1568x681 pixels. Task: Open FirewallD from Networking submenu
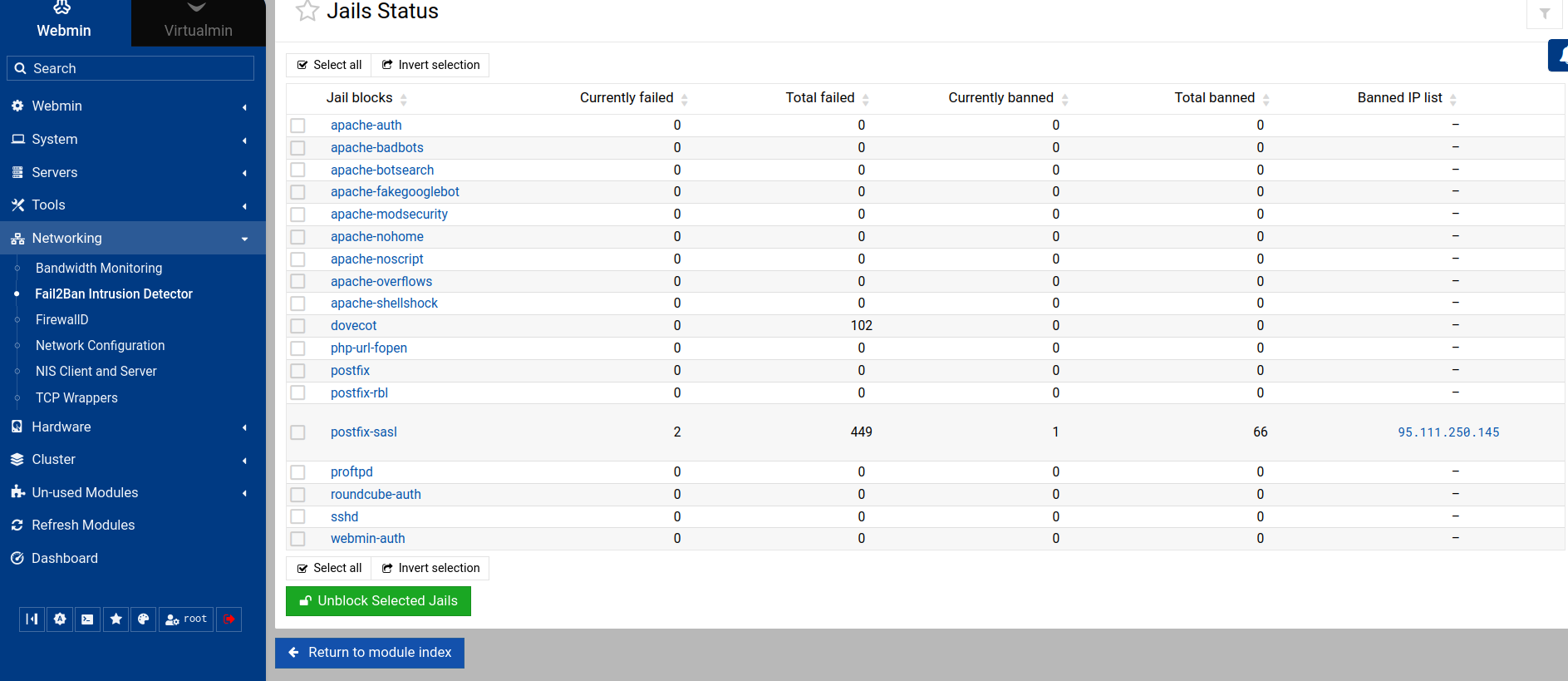pos(61,320)
